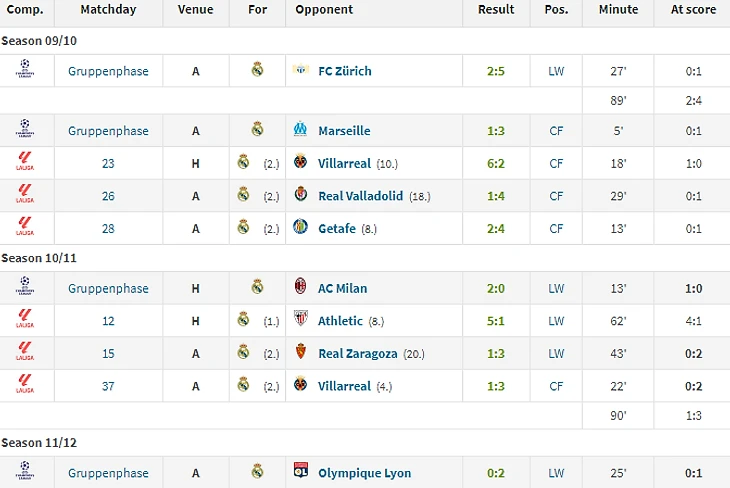Click the Real Valladolid crest icon

click(x=301, y=194)
